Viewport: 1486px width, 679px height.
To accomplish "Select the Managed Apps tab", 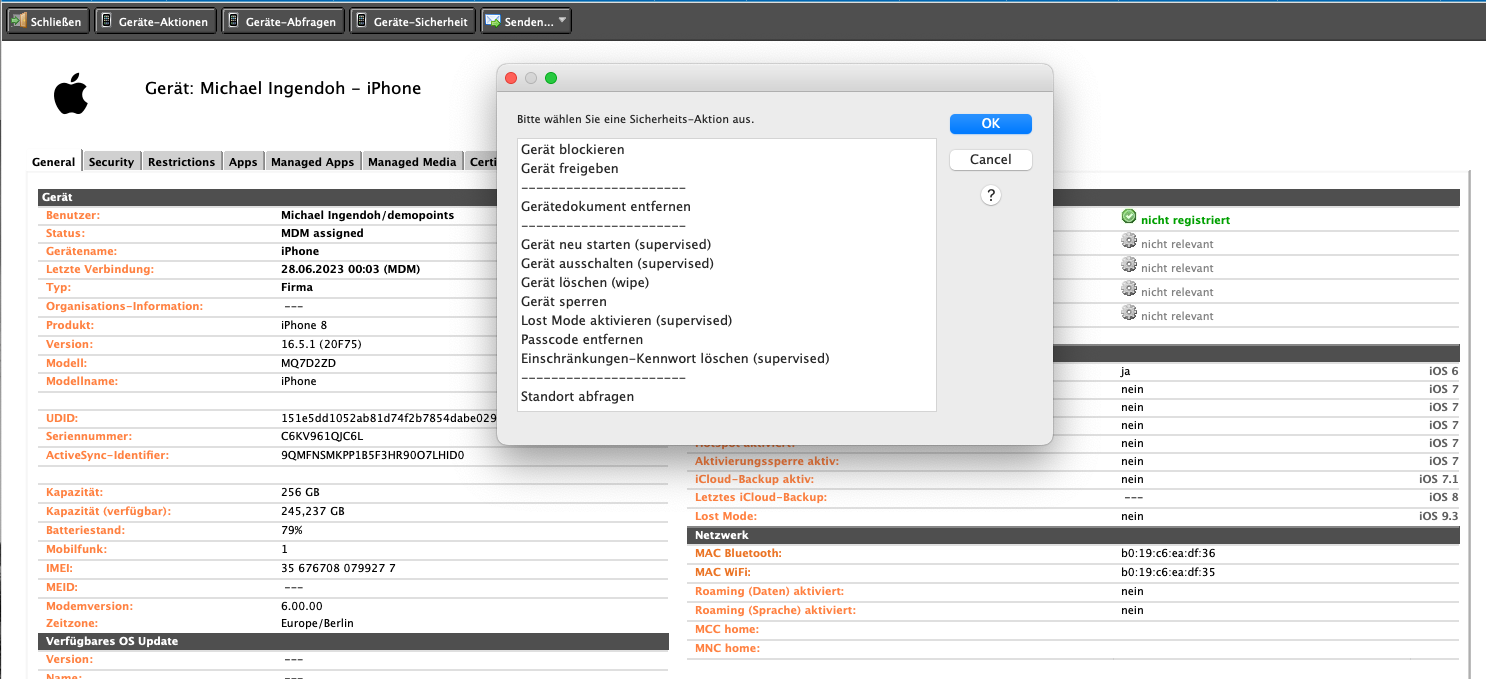I will coord(313,162).
